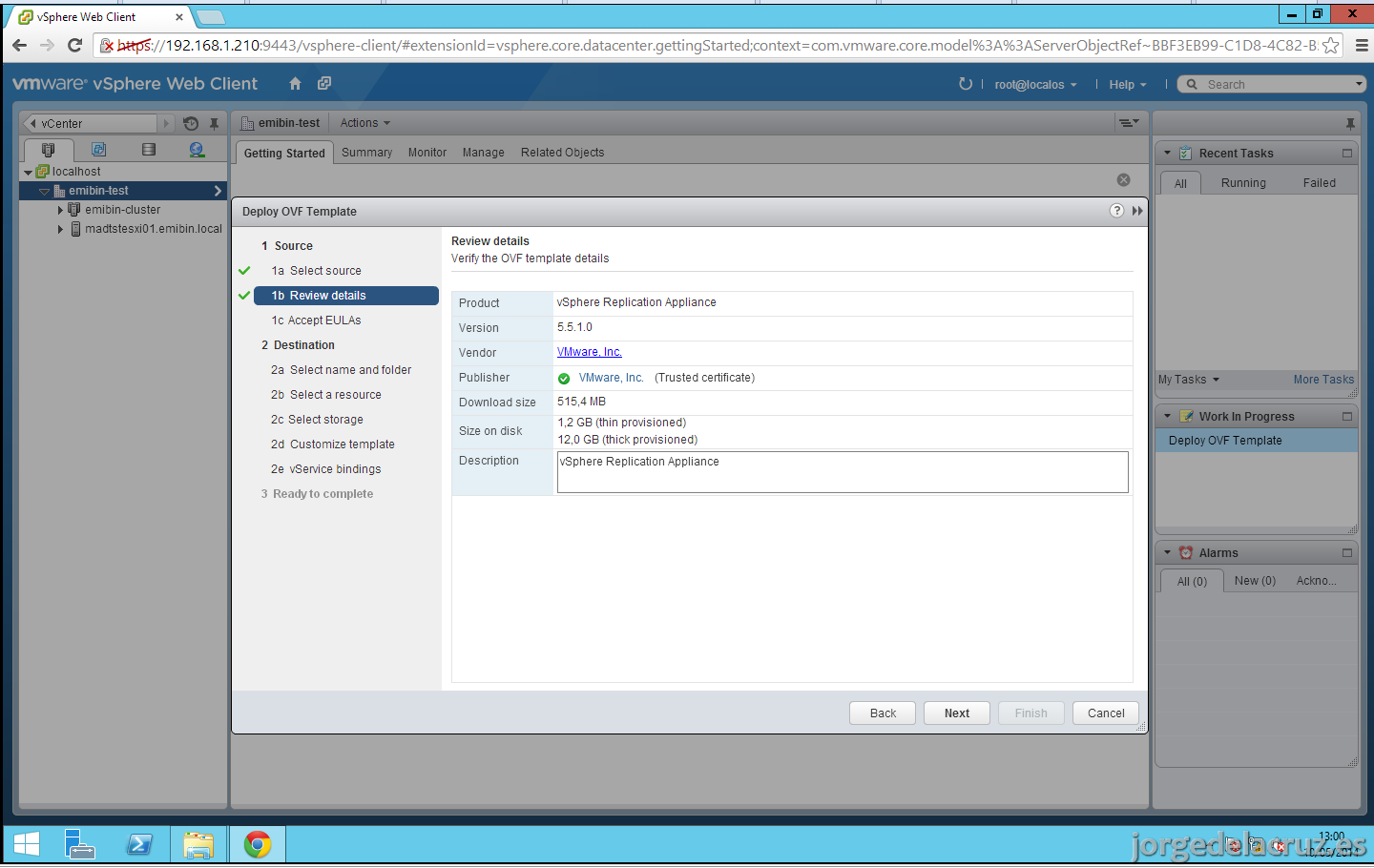Select Deploy OVF Template in Work In Progress
Viewport: 1374px width, 868px height.
coord(1257,441)
